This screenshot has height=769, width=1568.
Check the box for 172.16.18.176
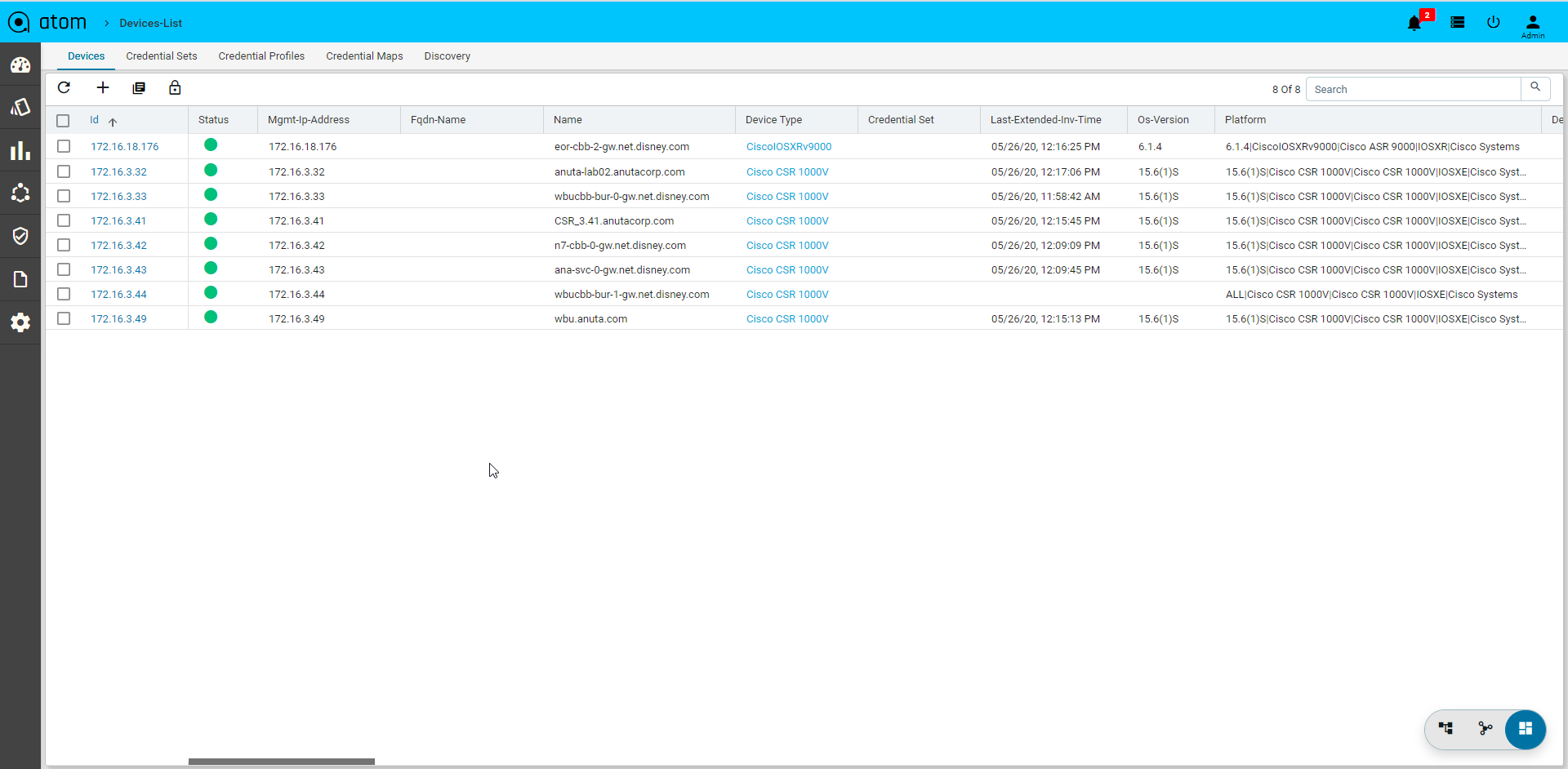click(x=64, y=146)
